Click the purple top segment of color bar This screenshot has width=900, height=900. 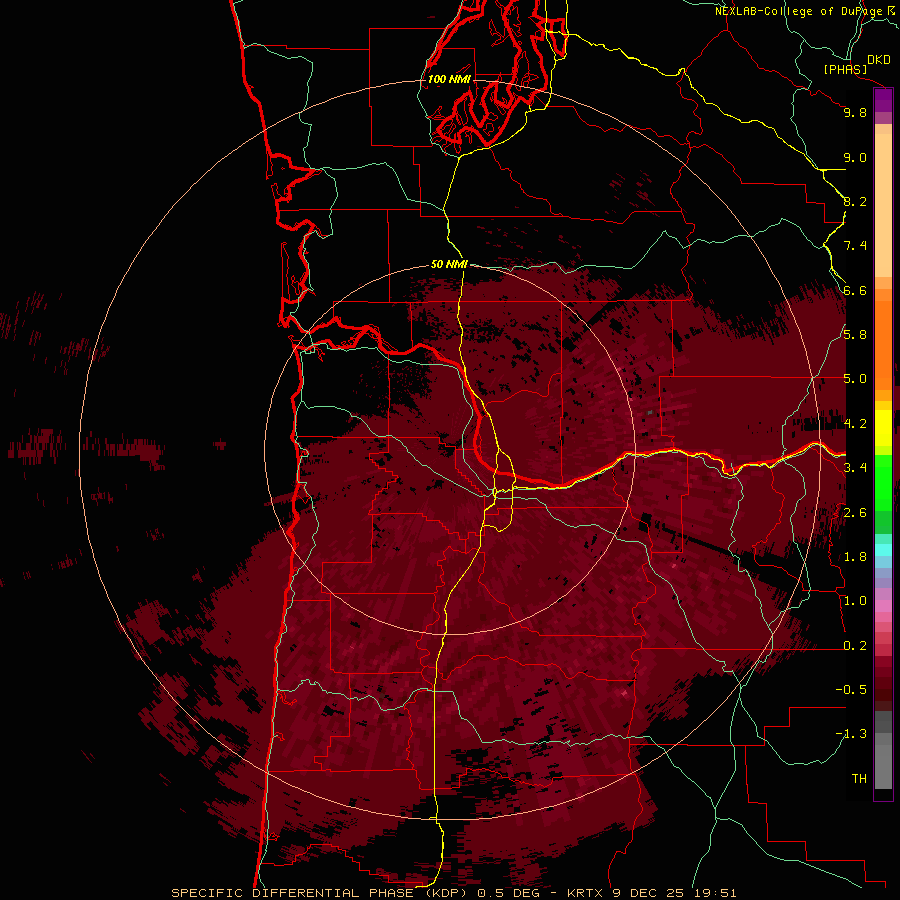coord(883,101)
